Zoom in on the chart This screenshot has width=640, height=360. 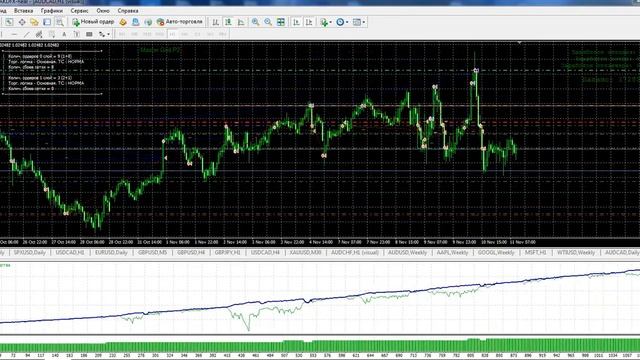pyautogui.click(x=256, y=22)
